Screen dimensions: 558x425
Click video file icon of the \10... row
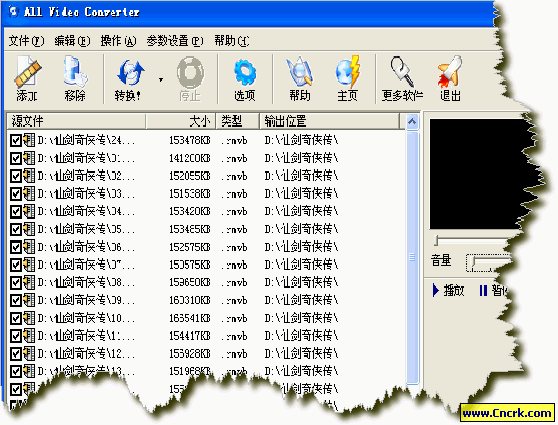coord(29,318)
